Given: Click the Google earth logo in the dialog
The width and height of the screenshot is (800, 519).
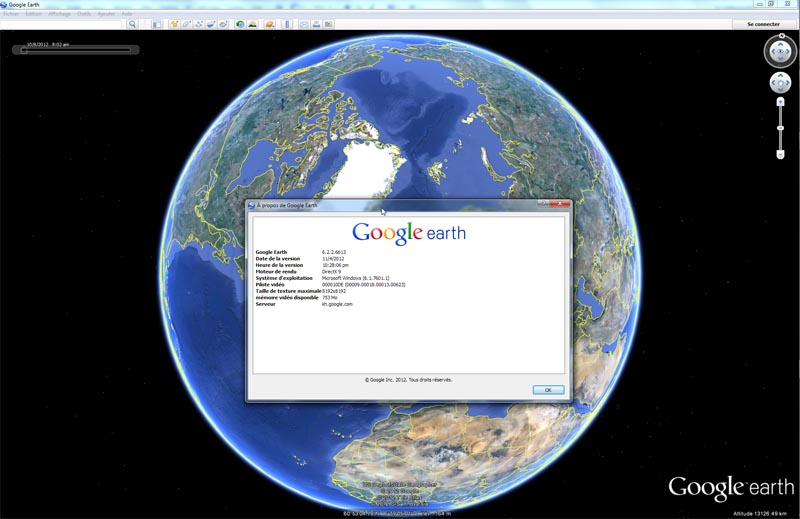Looking at the screenshot, I should click(x=409, y=233).
